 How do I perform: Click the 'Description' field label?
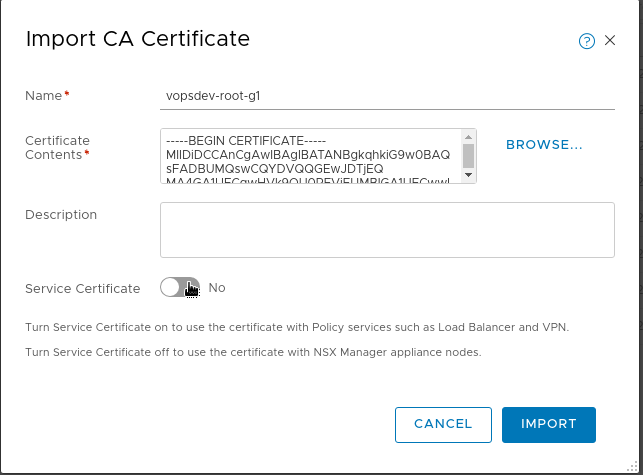(x=61, y=215)
